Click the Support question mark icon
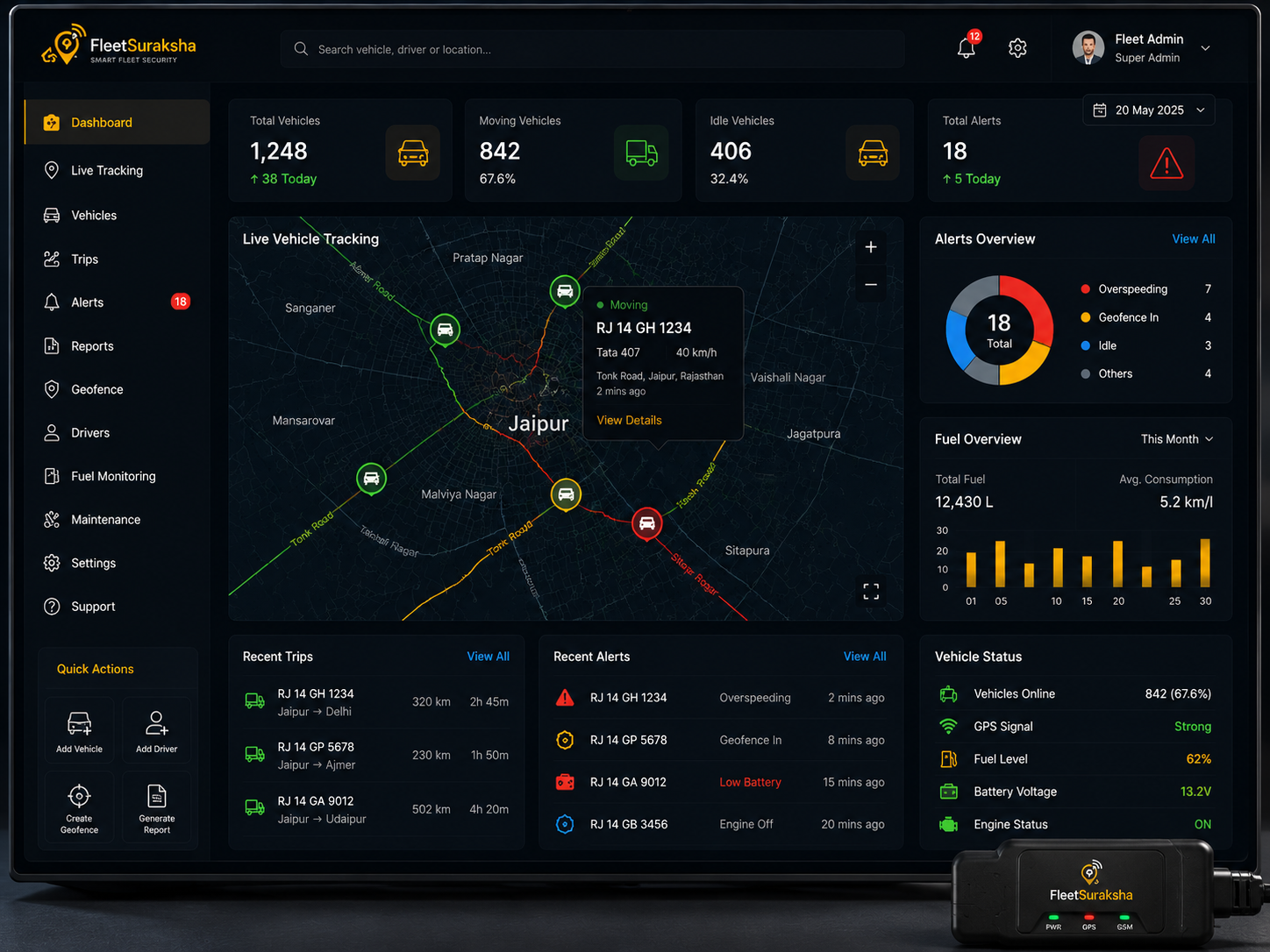This screenshot has width=1270, height=952. pyautogui.click(x=52, y=606)
